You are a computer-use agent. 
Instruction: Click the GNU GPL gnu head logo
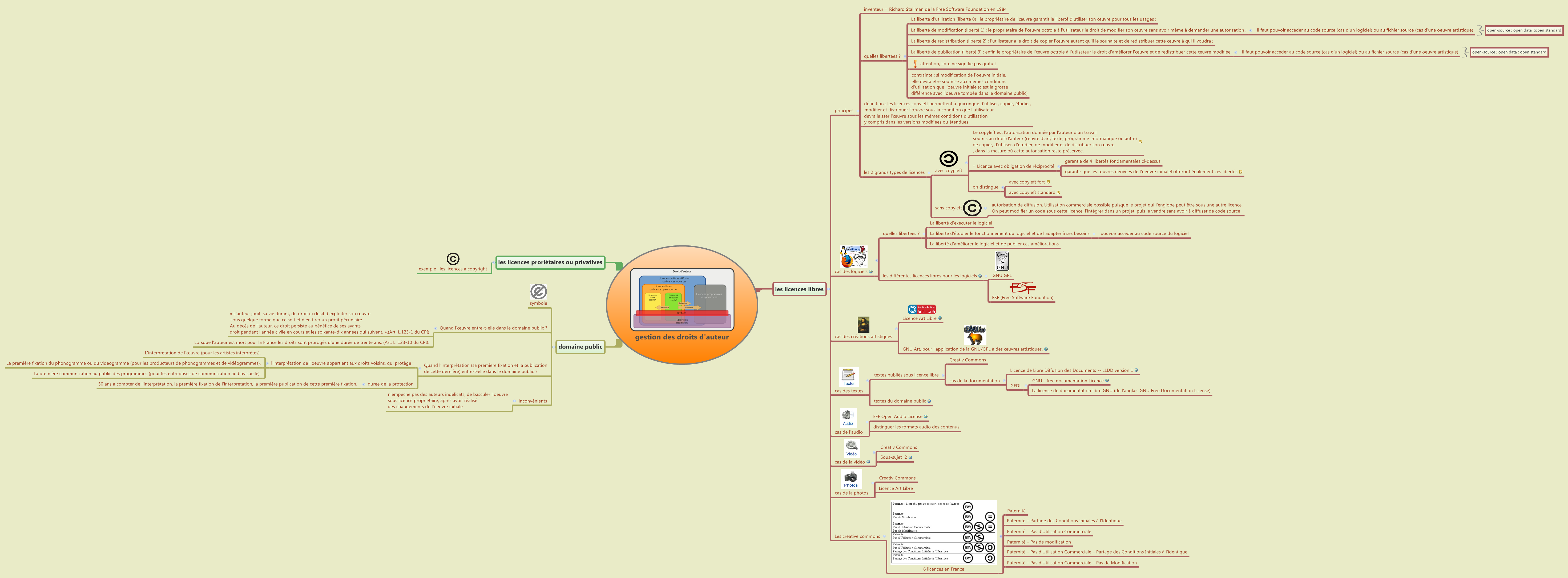[1002, 261]
